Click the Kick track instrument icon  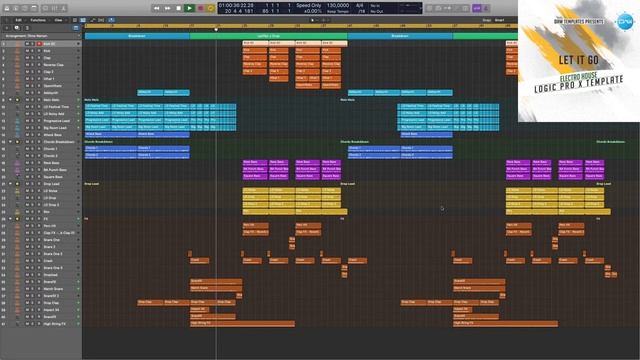click(17, 51)
